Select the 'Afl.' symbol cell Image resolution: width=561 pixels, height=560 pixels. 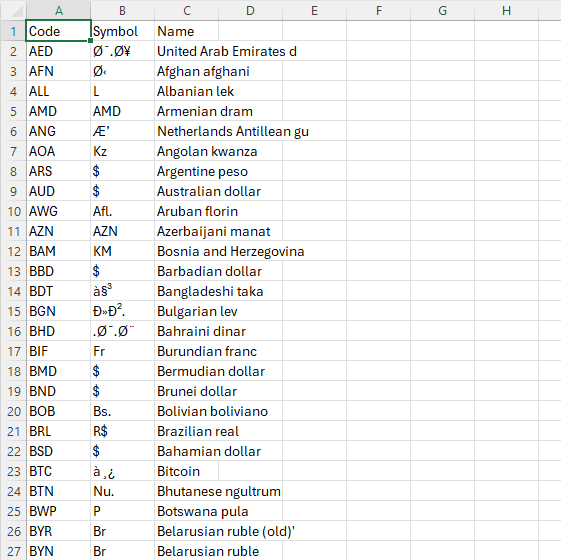122,211
